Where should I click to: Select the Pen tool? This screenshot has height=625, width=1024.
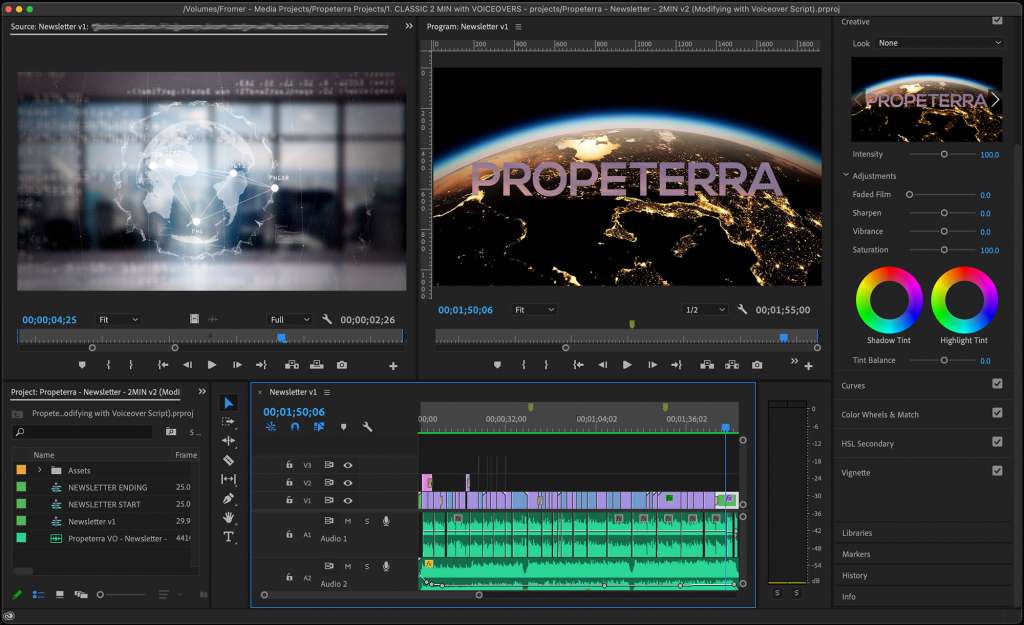[x=228, y=498]
